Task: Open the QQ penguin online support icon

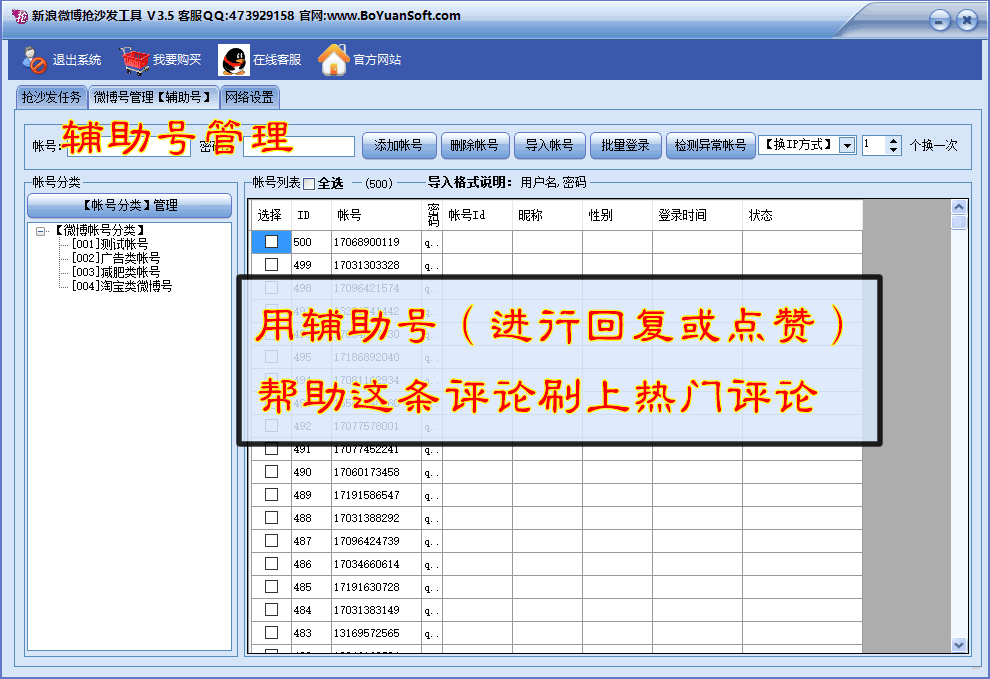Action: pos(234,60)
